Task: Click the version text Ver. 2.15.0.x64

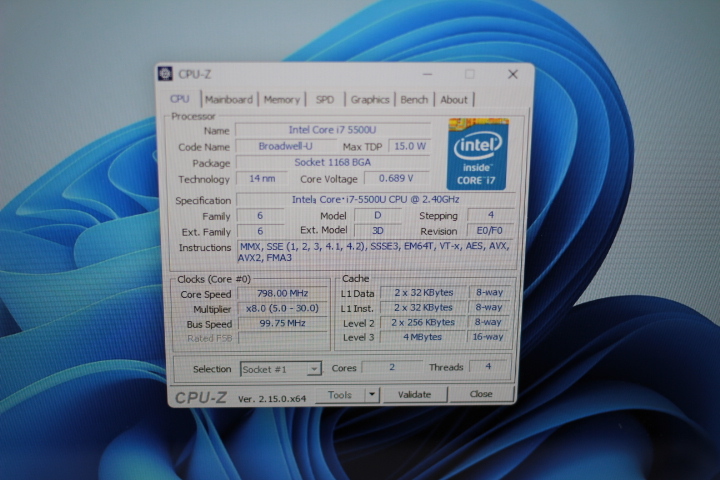Action: pos(272,399)
